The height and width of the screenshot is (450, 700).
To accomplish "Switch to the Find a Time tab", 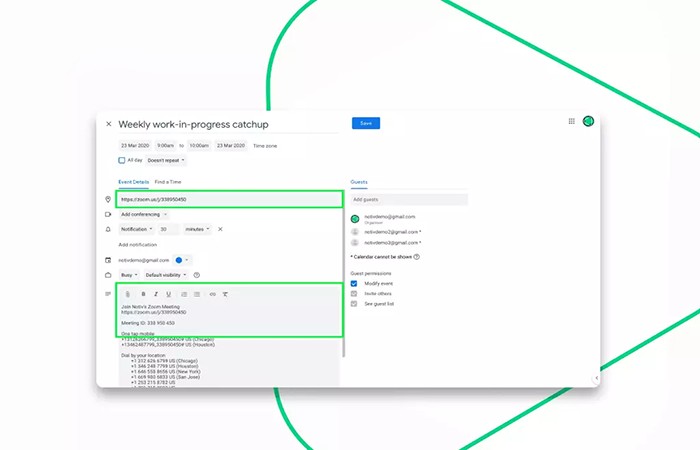I will click(168, 182).
